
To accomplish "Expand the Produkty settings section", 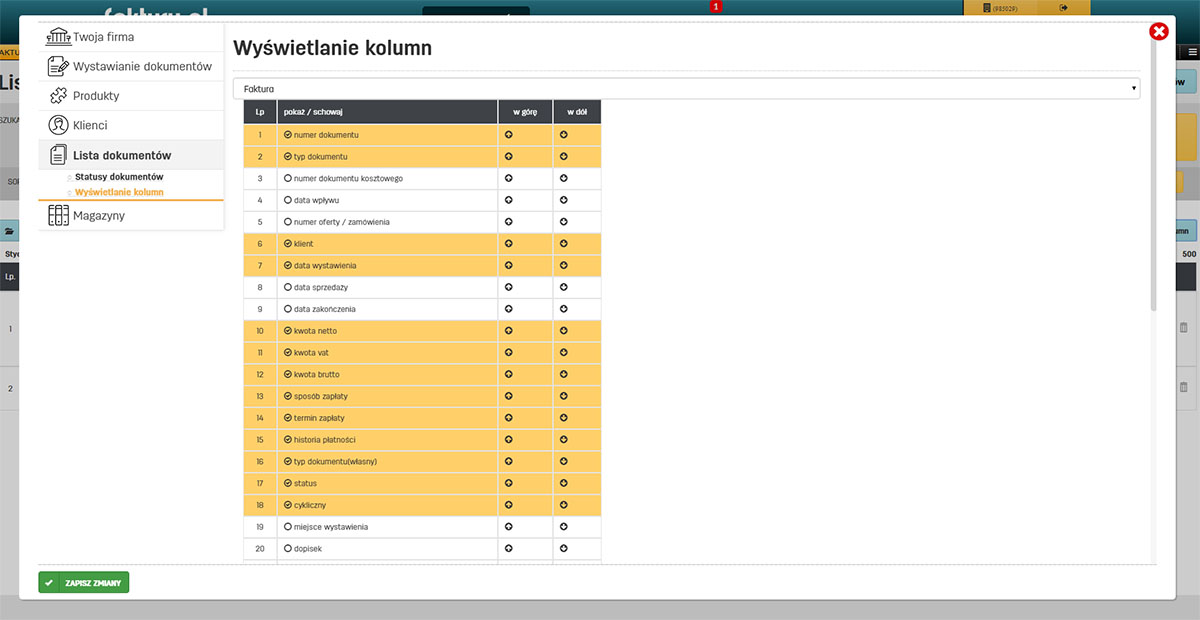I will click(95, 96).
